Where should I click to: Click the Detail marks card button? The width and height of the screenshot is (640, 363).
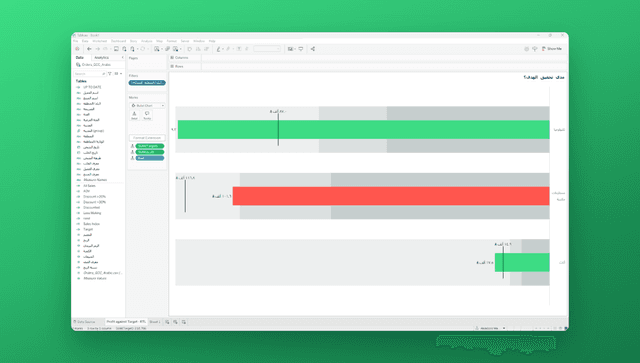[x=134, y=116]
